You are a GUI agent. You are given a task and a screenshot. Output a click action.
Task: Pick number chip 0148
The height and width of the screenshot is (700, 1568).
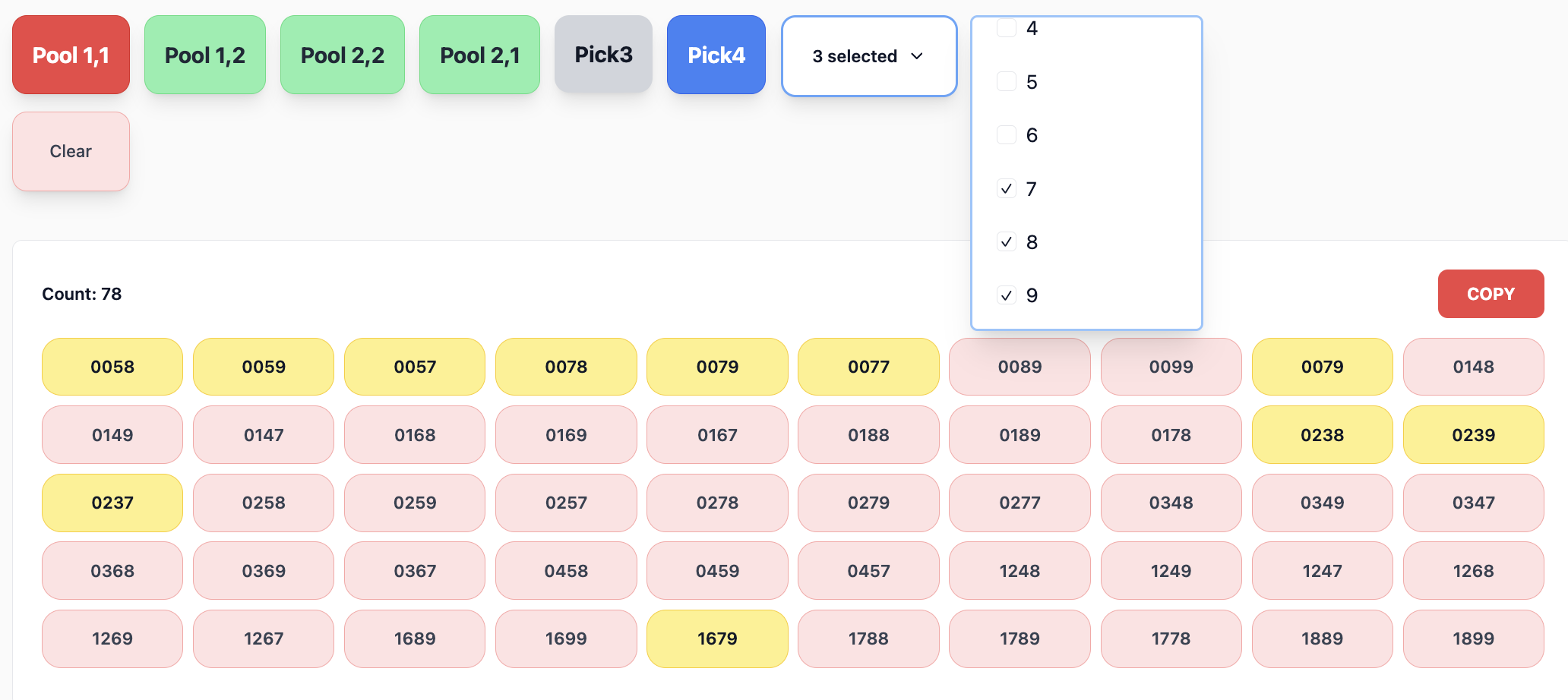[1473, 367]
